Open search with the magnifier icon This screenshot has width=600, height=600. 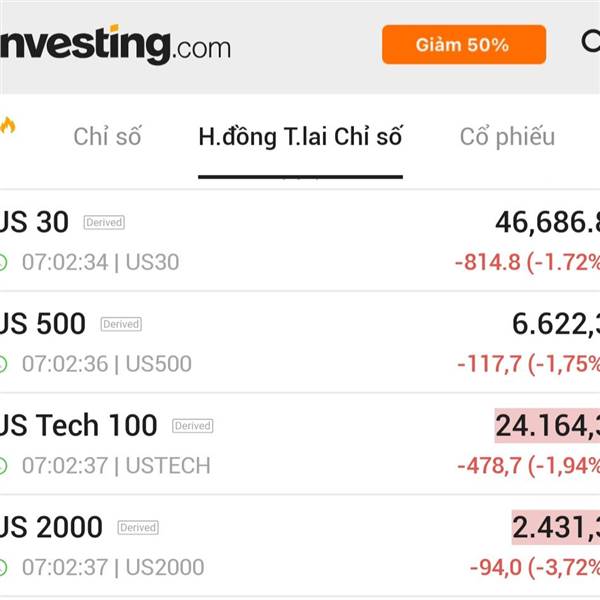click(591, 42)
